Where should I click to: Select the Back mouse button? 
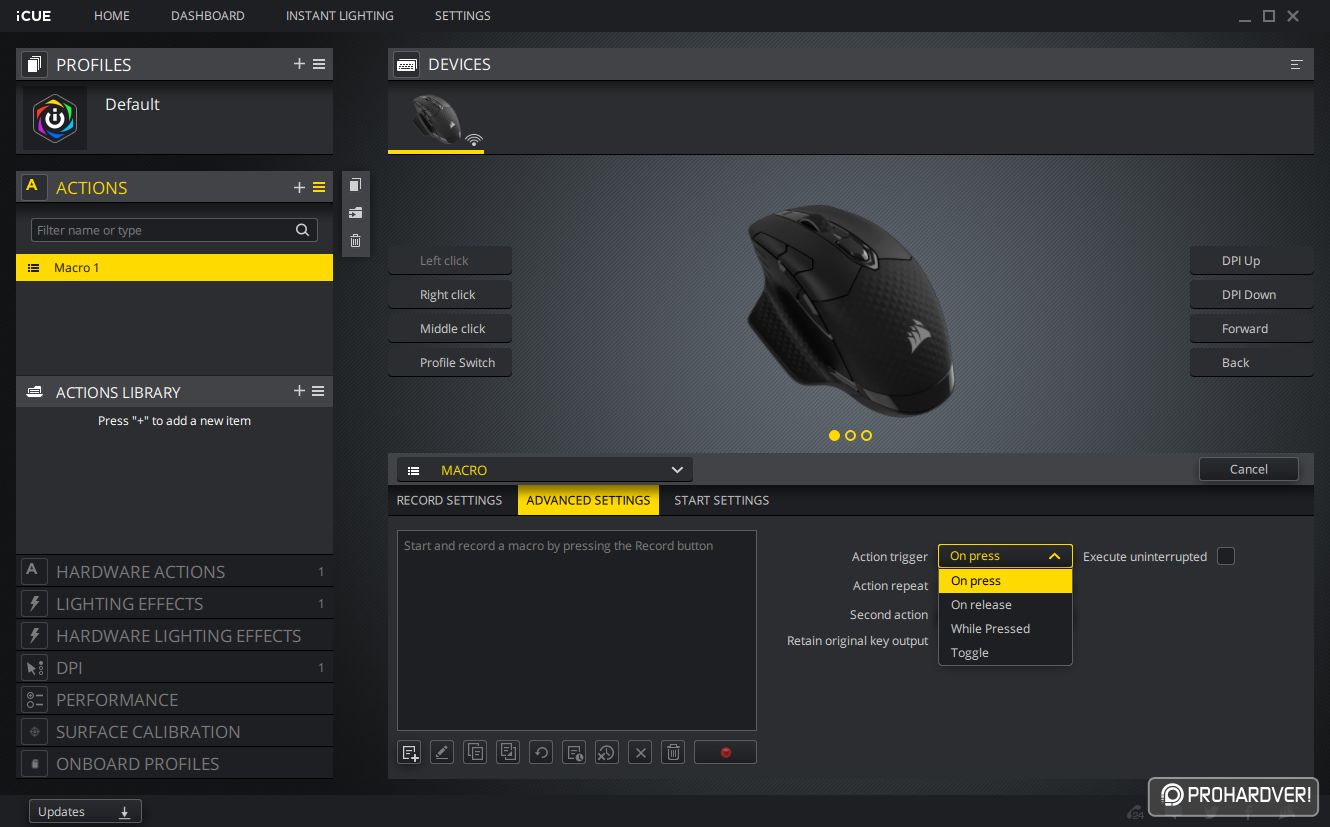(x=1251, y=363)
